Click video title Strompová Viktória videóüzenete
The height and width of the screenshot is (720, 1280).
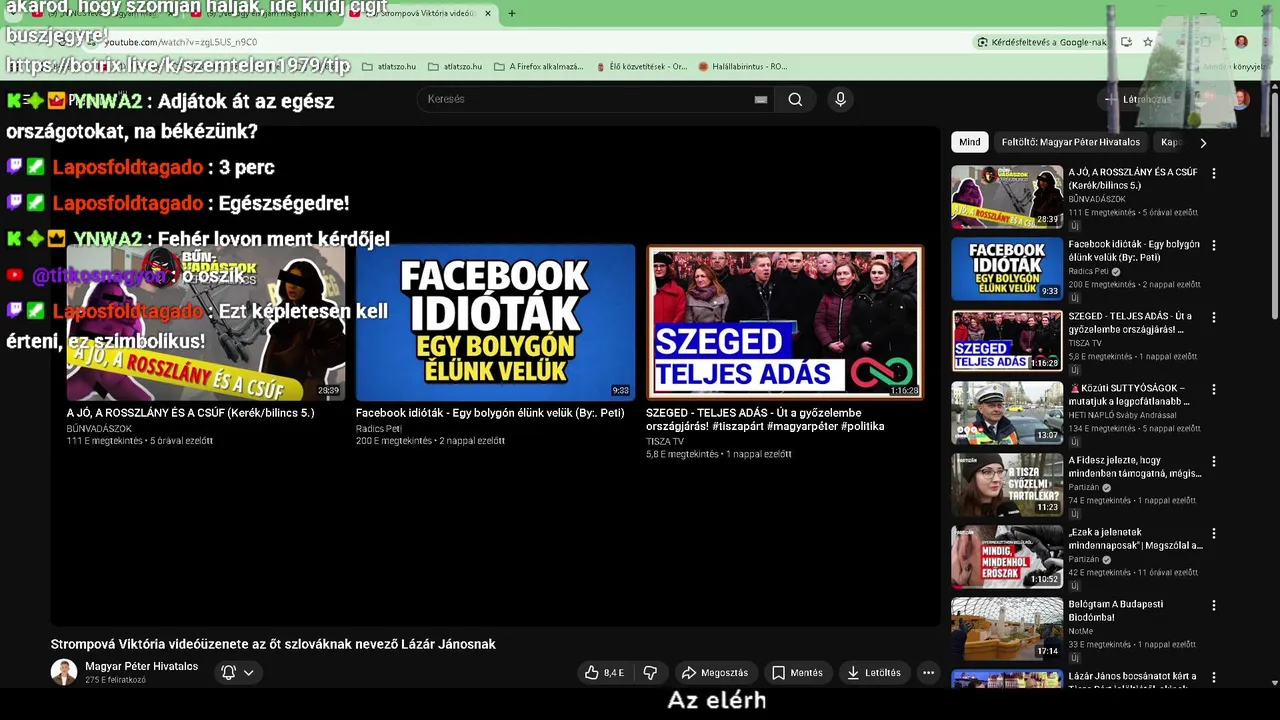pos(273,644)
